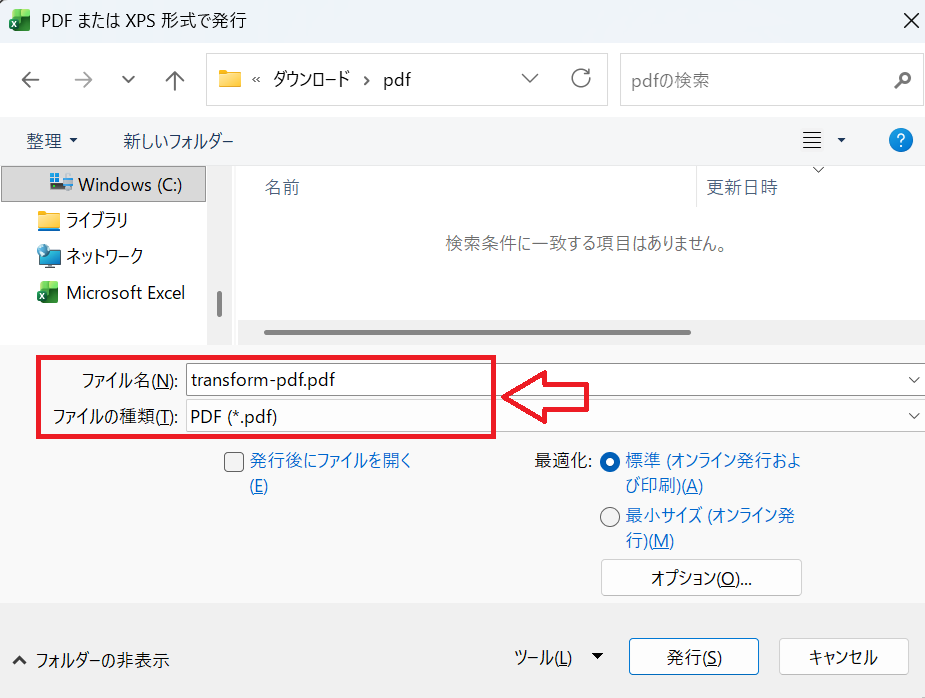Image resolution: width=925 pixels, height=698 pixels.
Task: Click the folder icon in address bar
Action: (229, 79)
